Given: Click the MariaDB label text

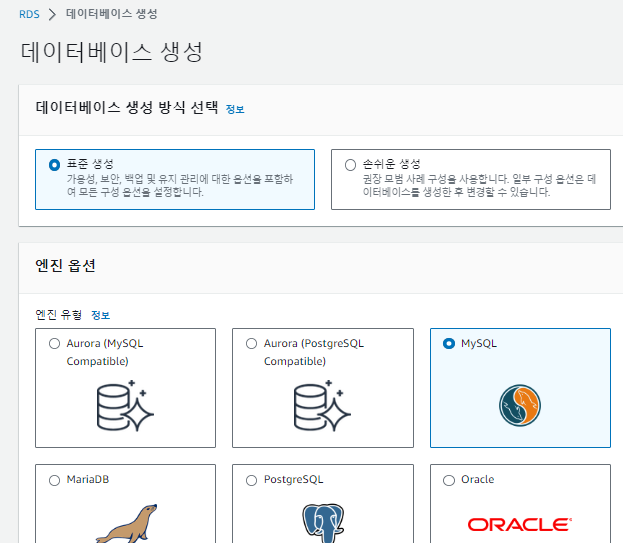Looking at the screenshot, I should point(88,480).
